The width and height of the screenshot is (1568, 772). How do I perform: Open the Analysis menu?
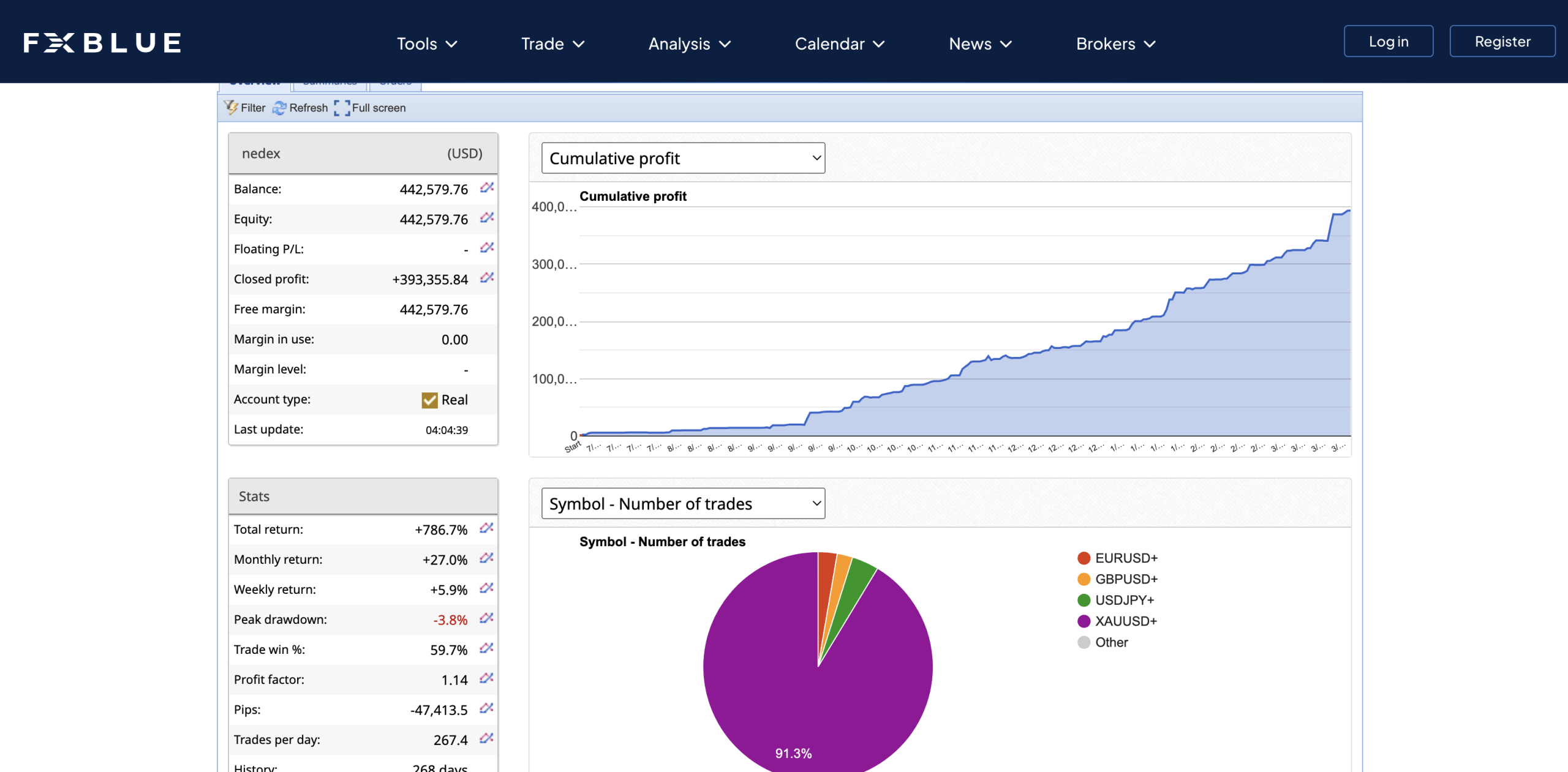[689, 44]
